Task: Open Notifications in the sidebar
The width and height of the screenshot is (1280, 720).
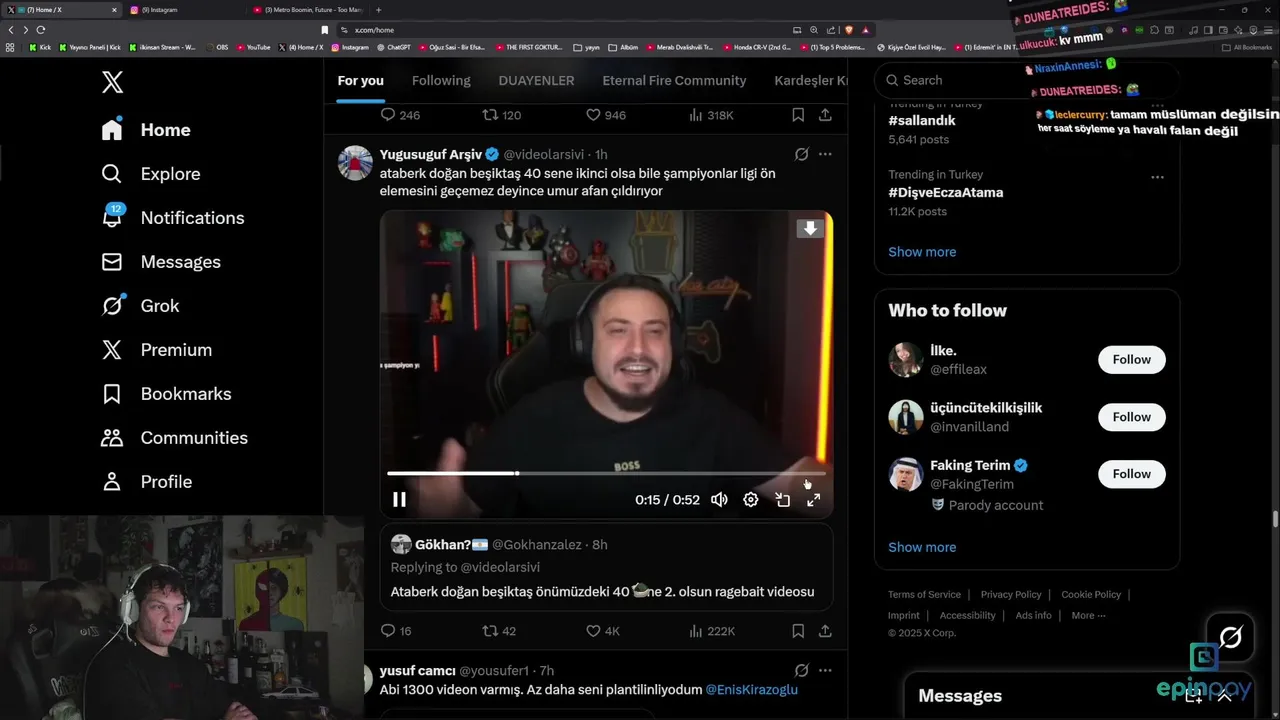Action: [173, 218]
